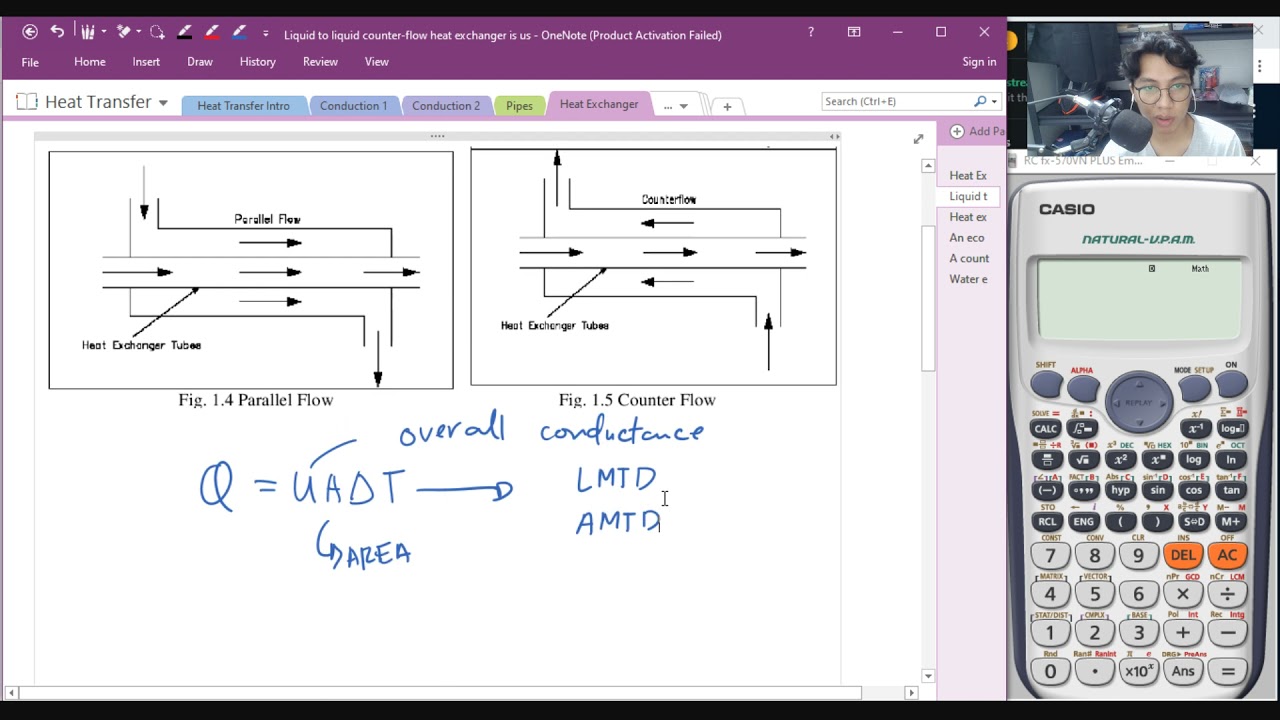Click the CALC button on calculator
This screenshot has width=1280, height=720.
click(1046, 429)
